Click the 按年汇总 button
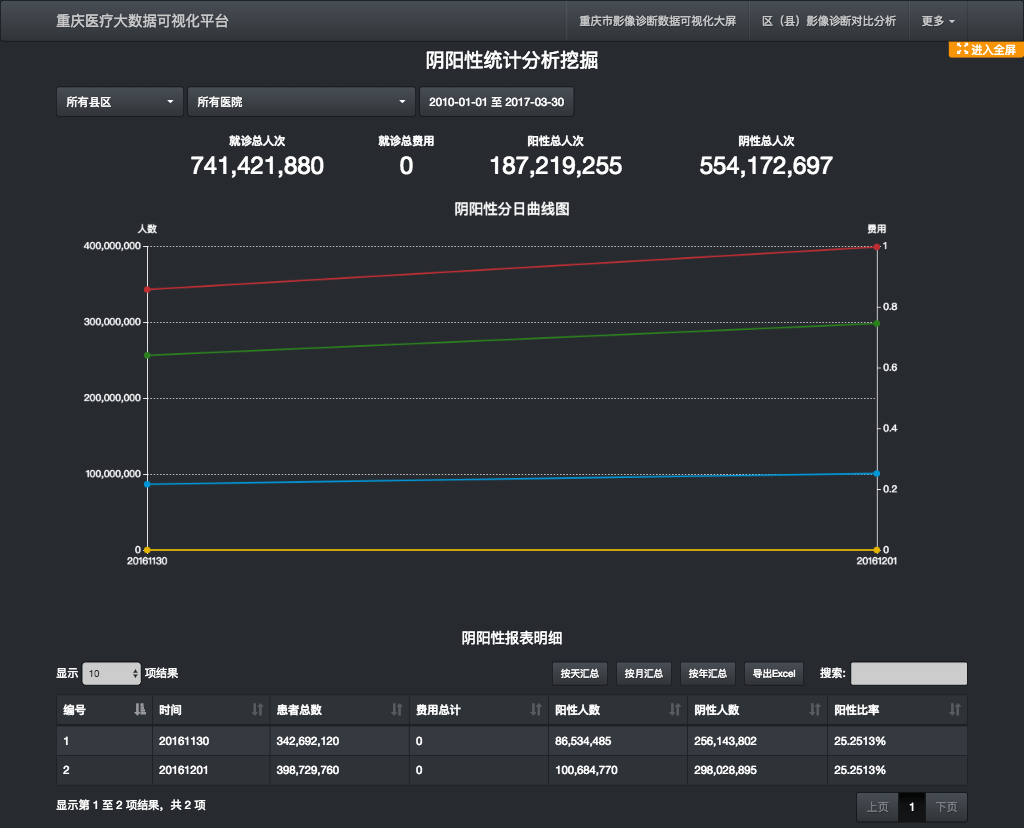This screenshot has width=1024, height=828. [708, 674]
